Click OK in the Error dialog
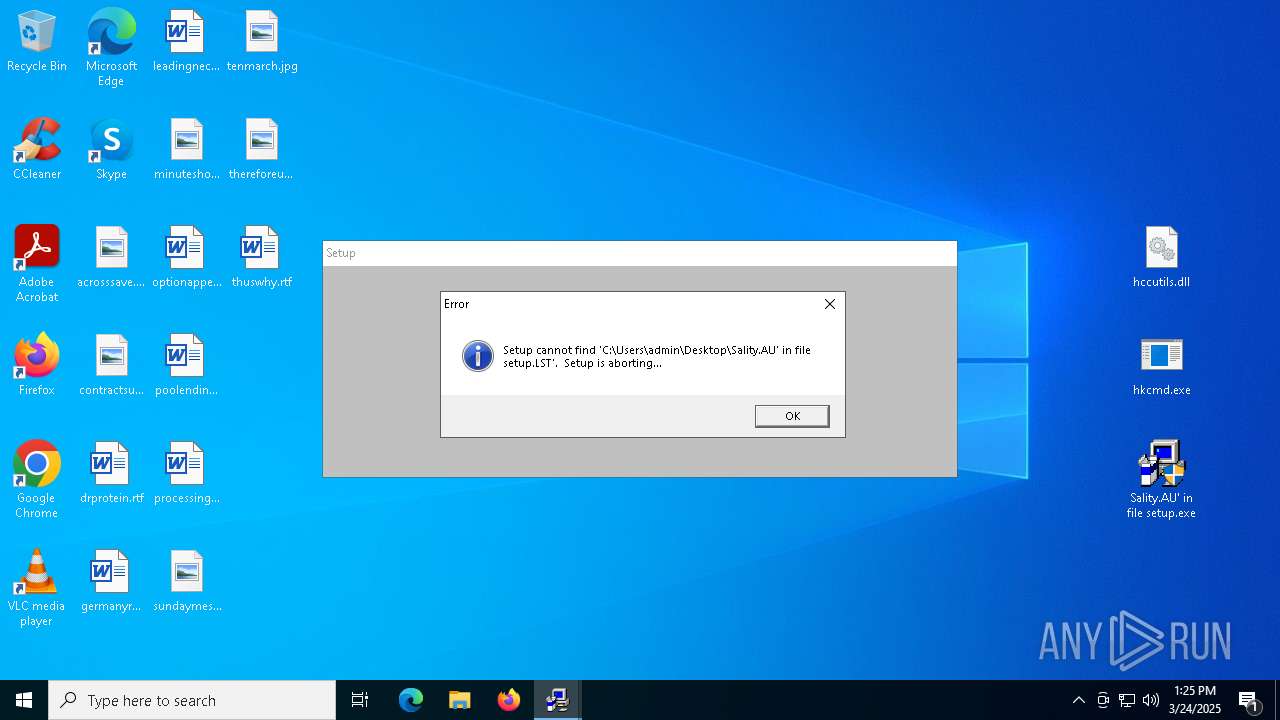 coord(792,416)
